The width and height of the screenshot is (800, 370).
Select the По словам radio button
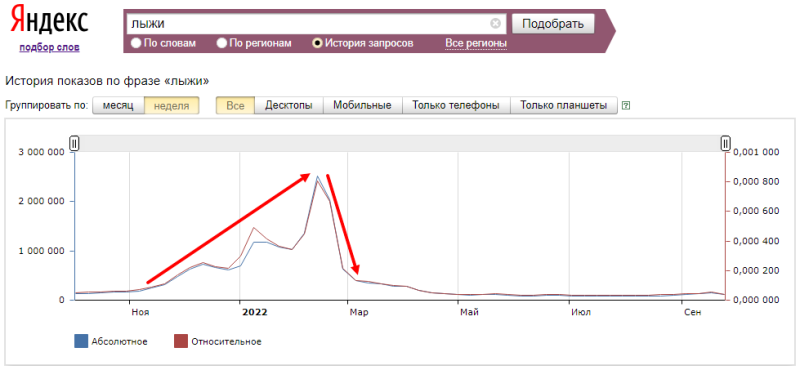pyautogui.click(x=136, y=43)
